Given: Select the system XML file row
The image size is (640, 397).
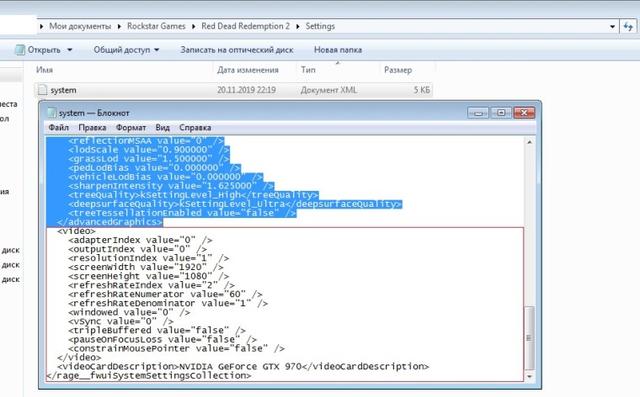Looking at the screenshot, I should 233,90.
